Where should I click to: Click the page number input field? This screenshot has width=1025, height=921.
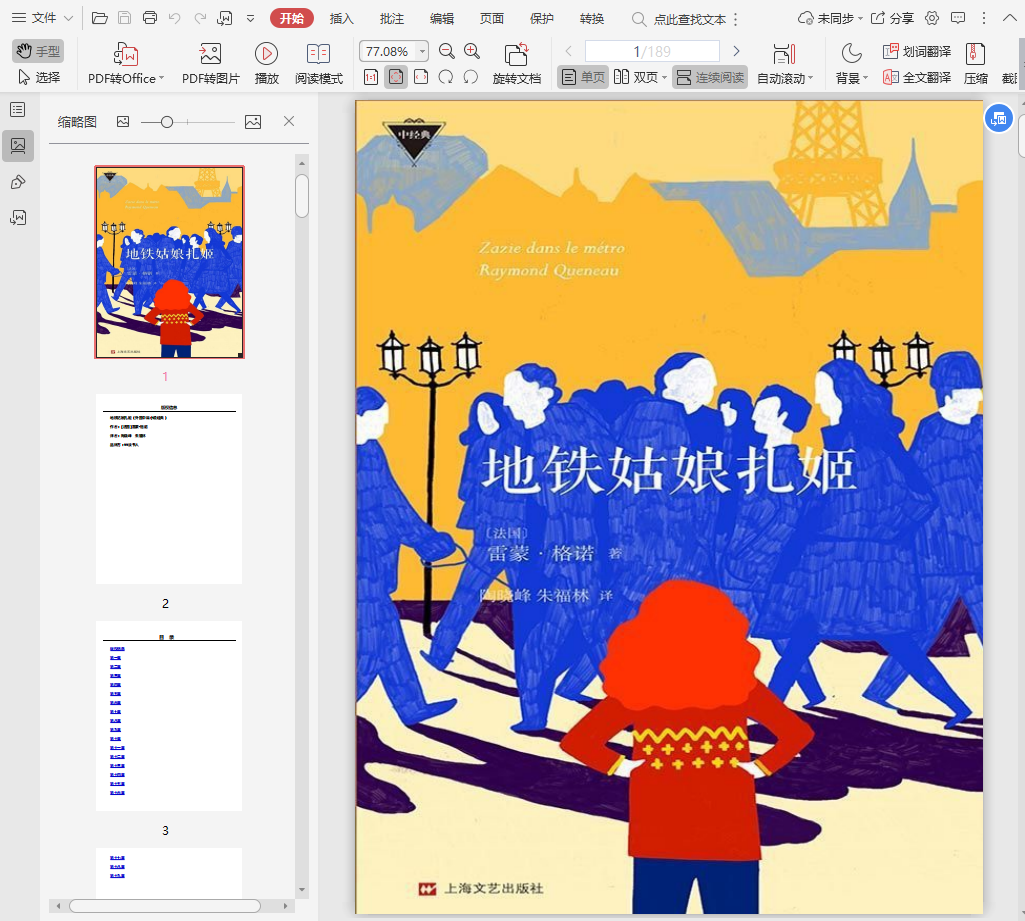point(652,51)
